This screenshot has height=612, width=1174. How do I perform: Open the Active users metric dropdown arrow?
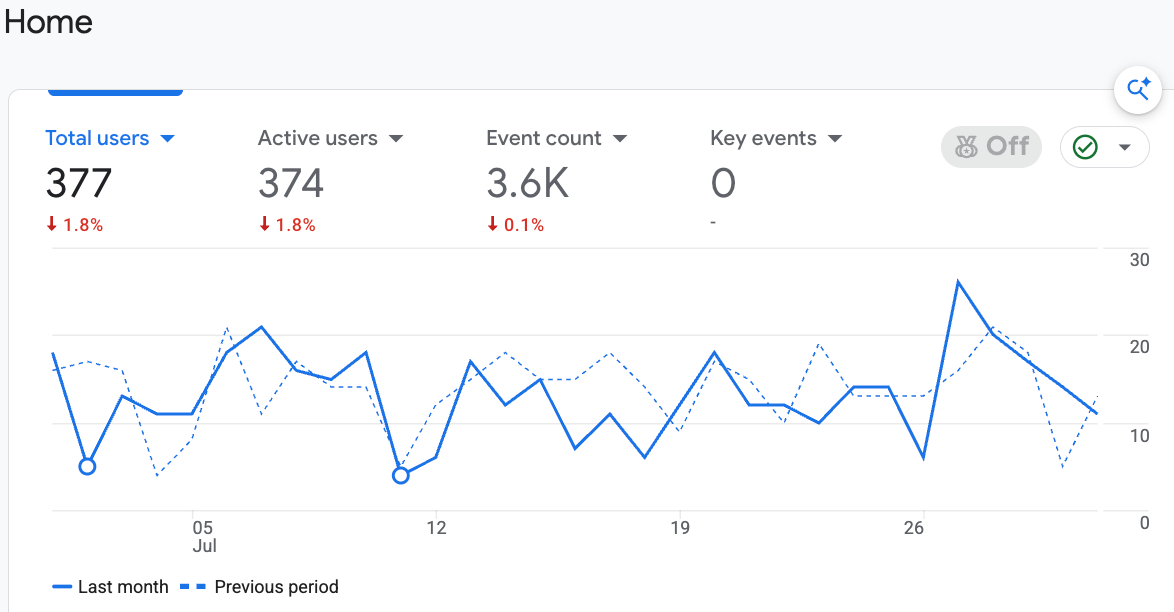pos(397,139)
